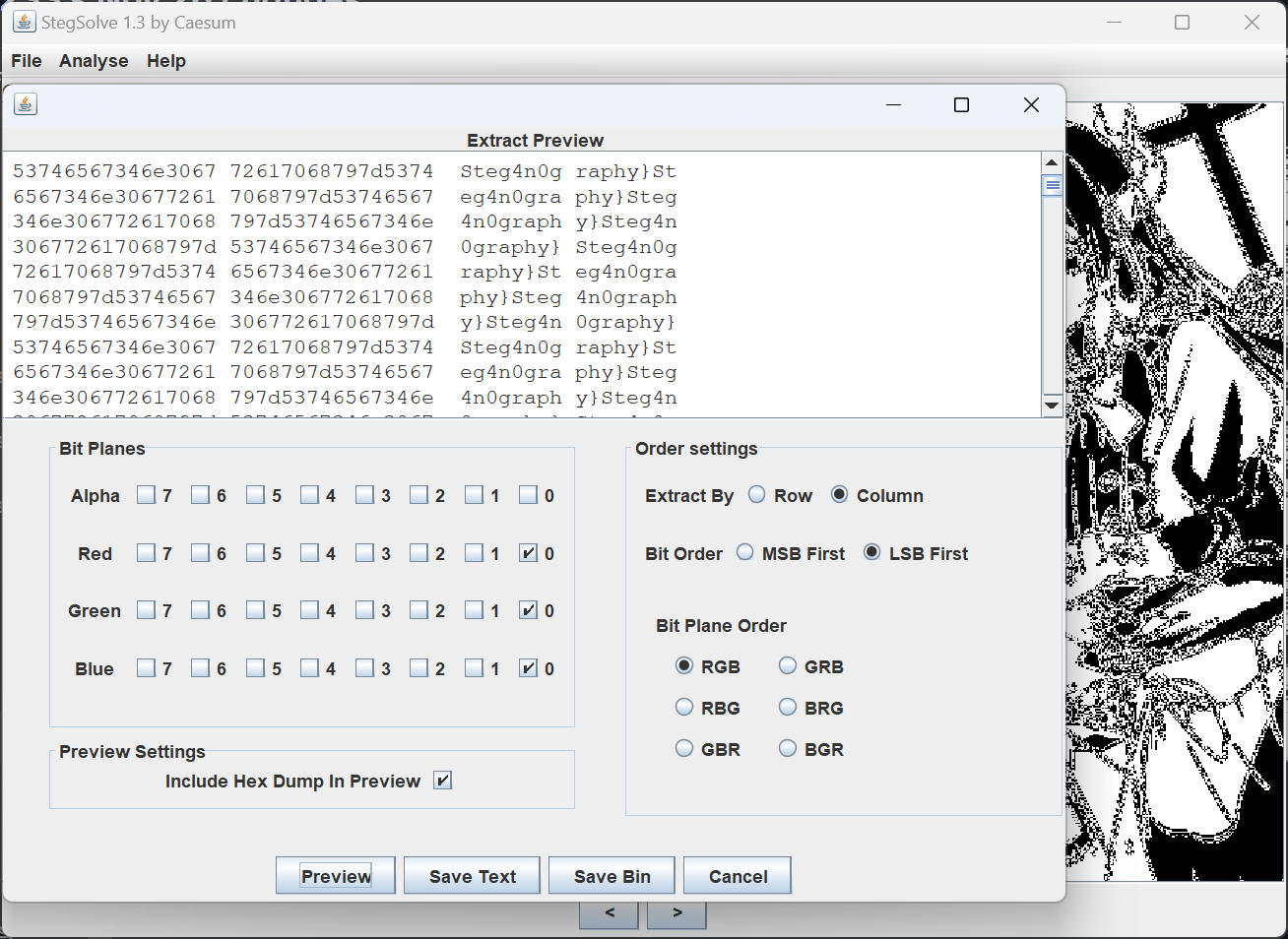Screen dimensions: 1288x939
Task: Open the File menu
Action: pos(27,61)
